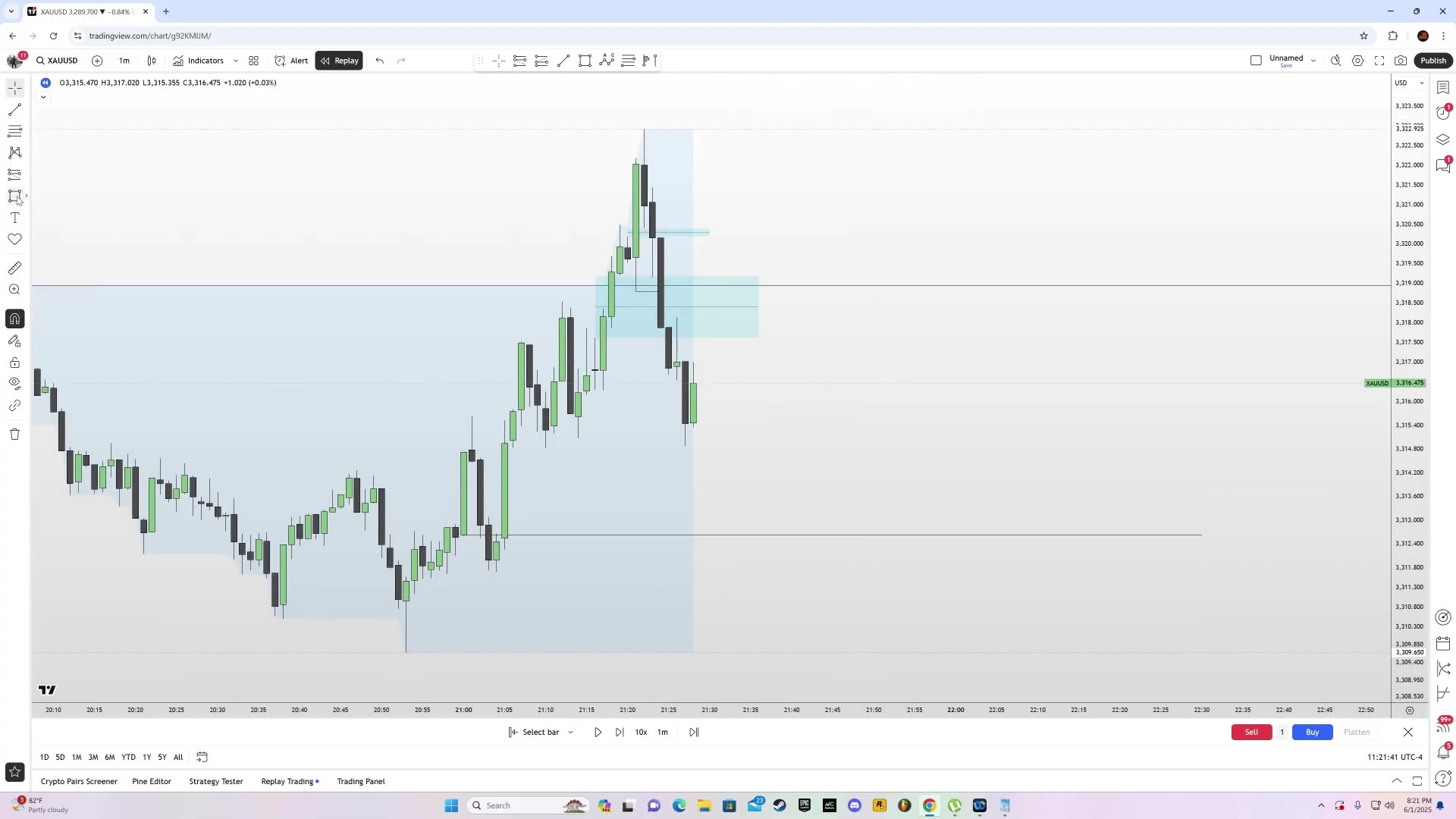Select the XABCD pattern tool
This screenshot has height=819, width=1456.
point(14,152)
